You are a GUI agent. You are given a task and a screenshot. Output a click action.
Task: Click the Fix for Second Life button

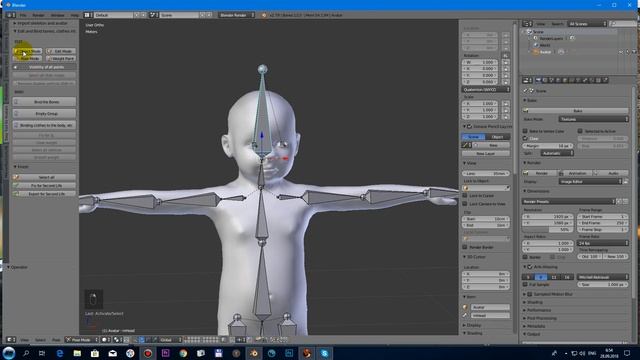pos(44,185)
